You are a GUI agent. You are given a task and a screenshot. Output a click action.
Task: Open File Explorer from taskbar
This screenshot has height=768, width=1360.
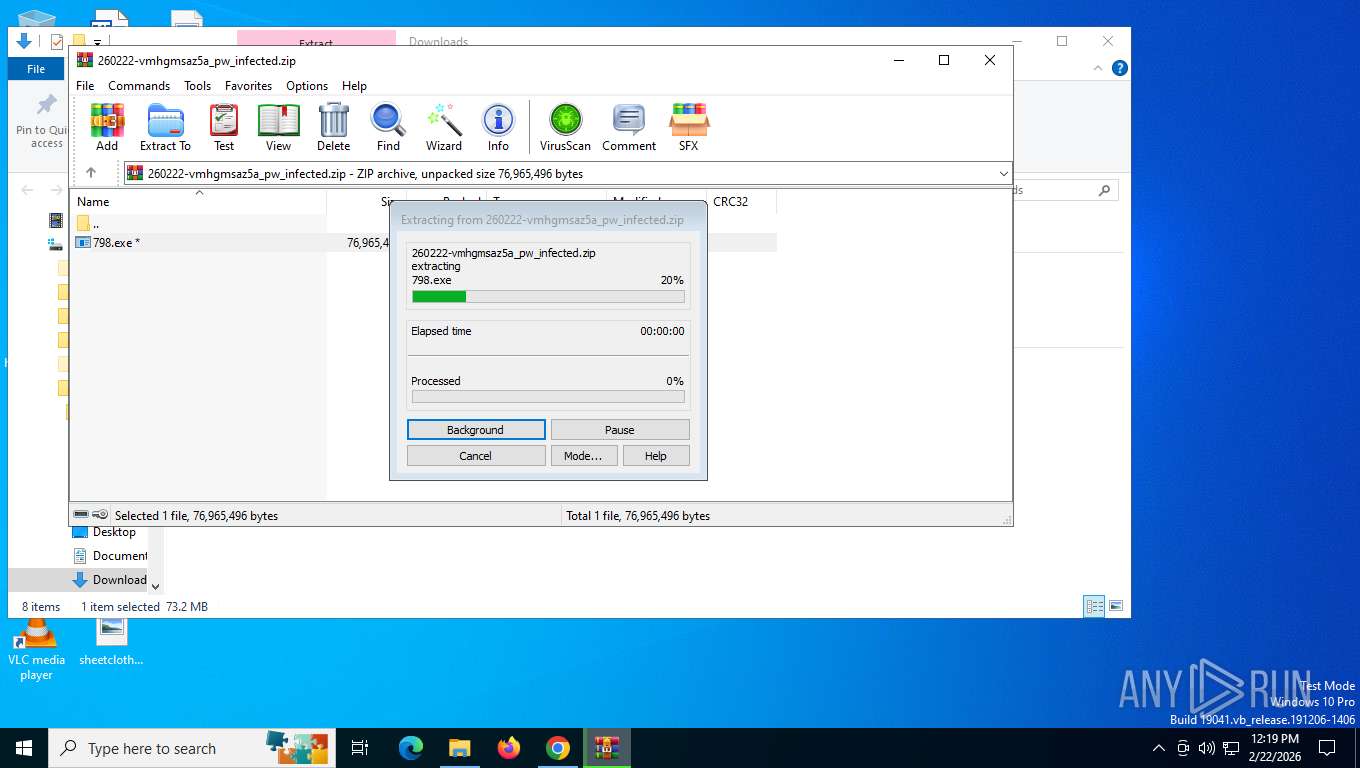pos(459,748)
